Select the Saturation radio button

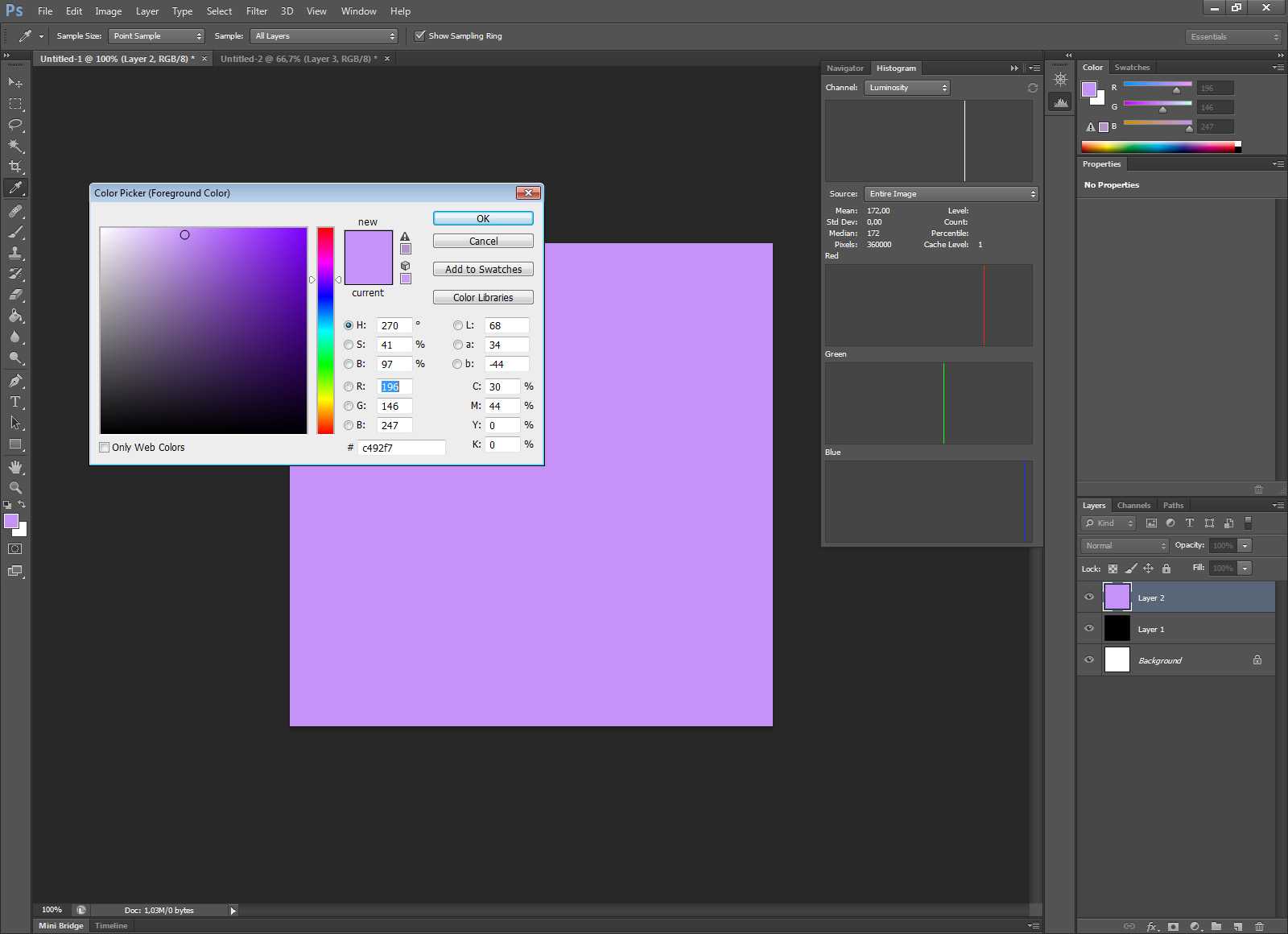tap(349, 345)
